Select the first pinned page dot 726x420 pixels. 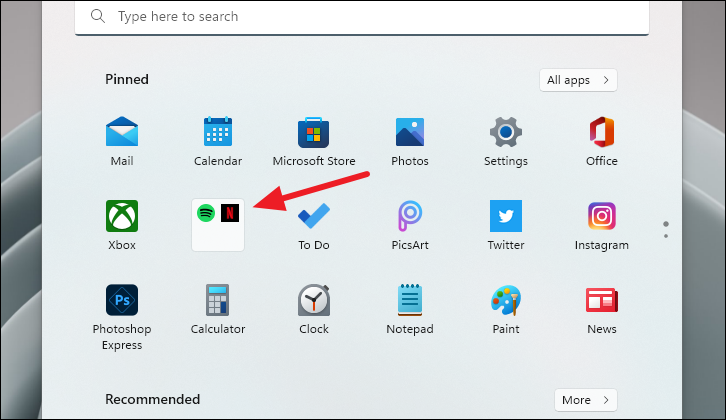point(666,224)
